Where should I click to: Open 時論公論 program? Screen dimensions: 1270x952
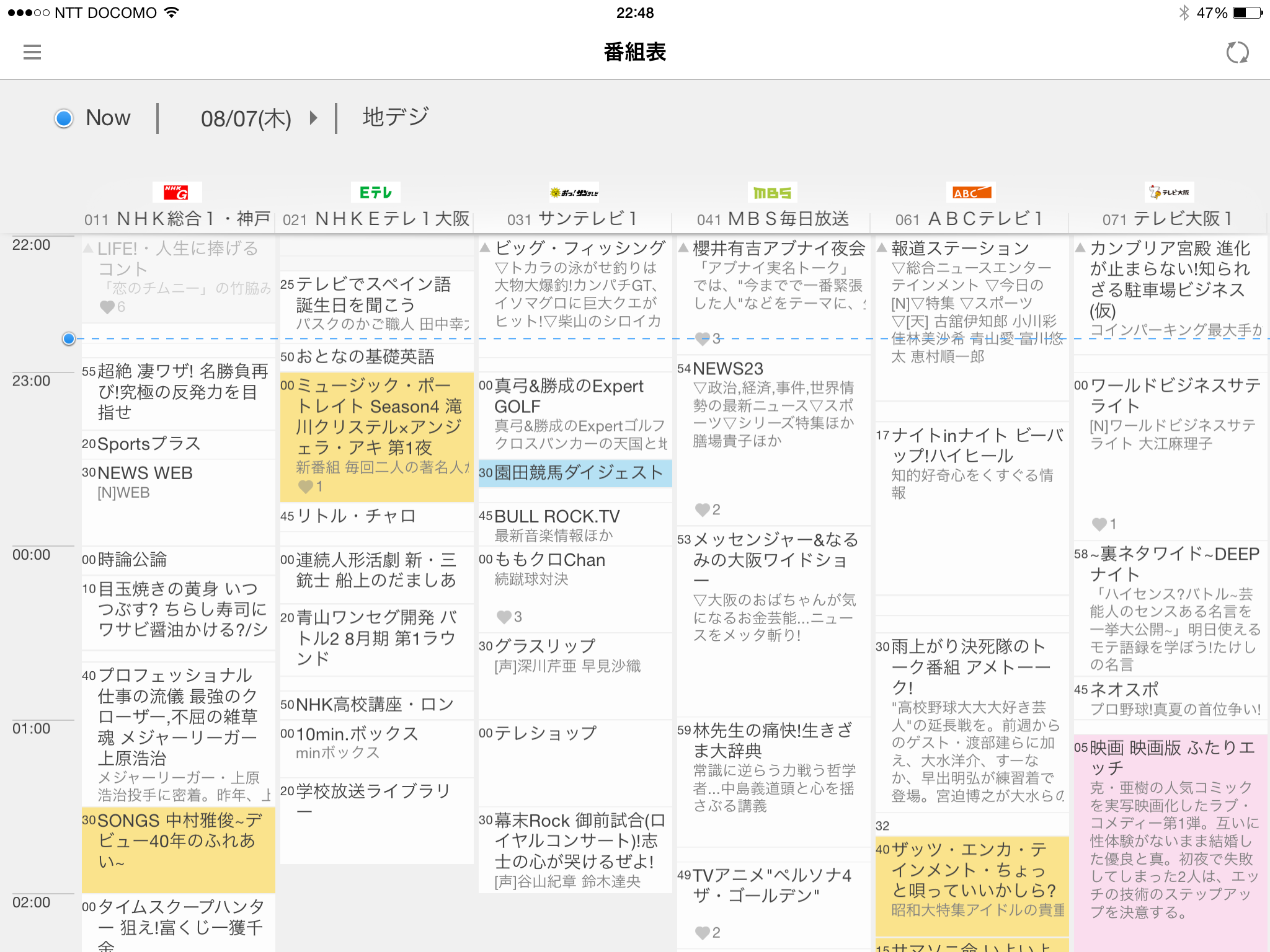[179, 560]
